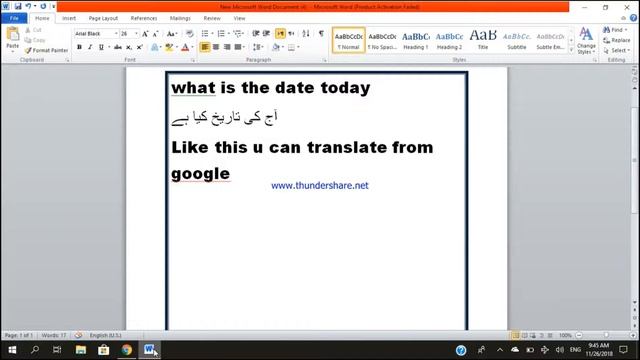Open the Multilevel List dropdown
This screenshot has height=360, width=640.
(239, 33)
